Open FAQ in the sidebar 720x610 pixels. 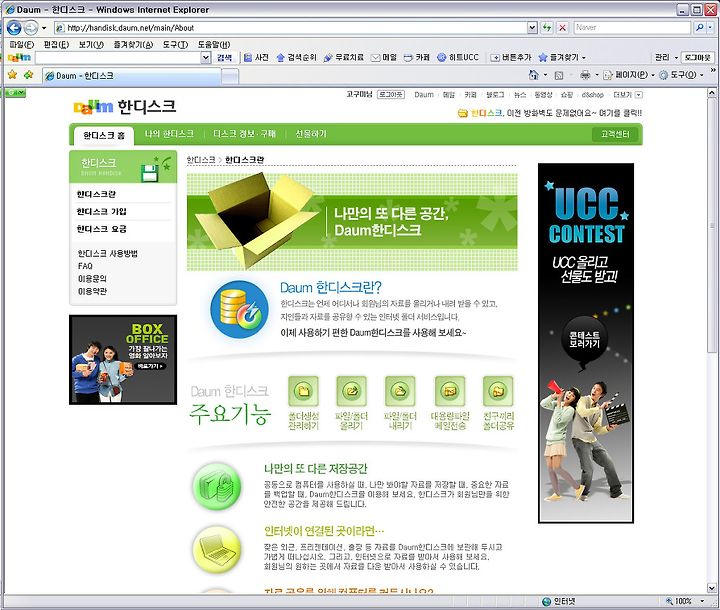tap(85, 266)
